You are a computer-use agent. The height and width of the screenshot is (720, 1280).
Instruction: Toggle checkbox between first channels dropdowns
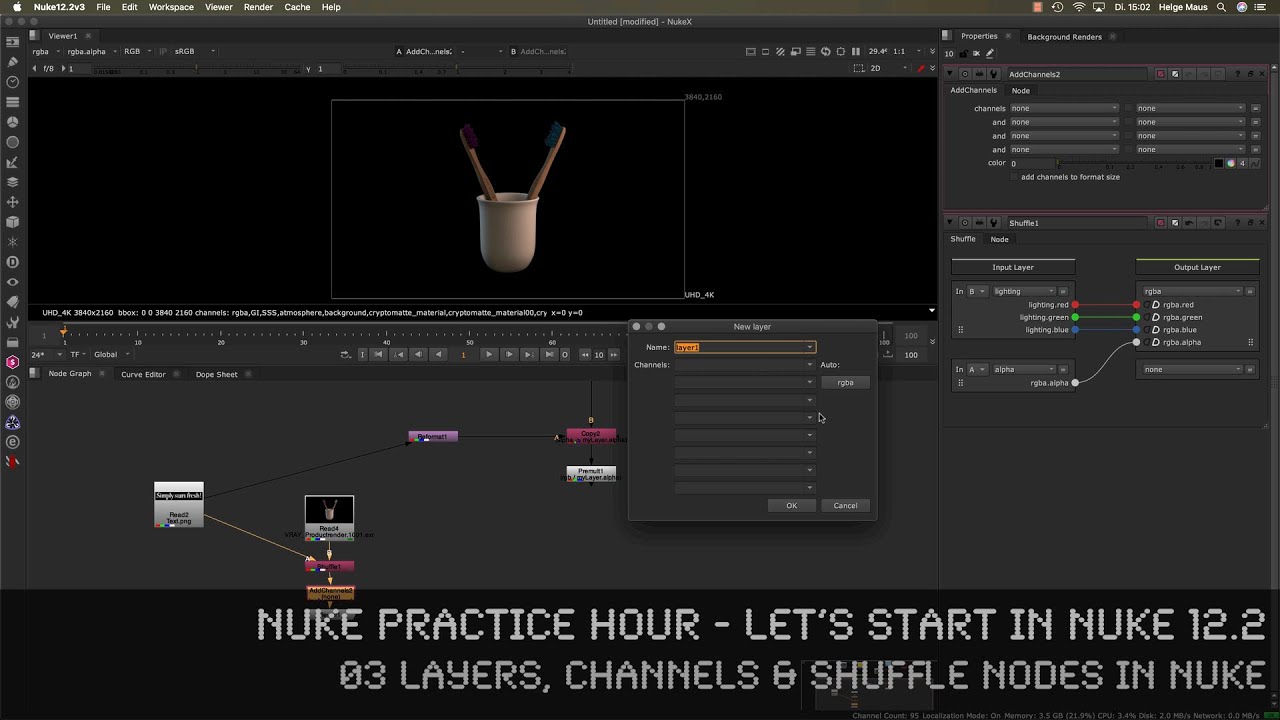pyautogui.click(x=1128, y=108)
